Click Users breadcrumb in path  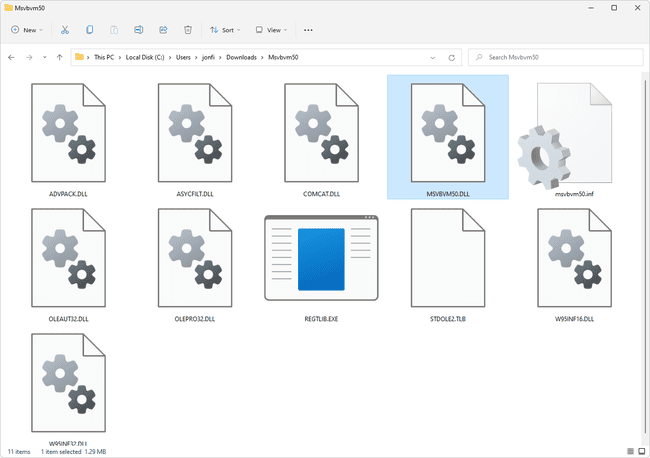click(x=183, y=57)
